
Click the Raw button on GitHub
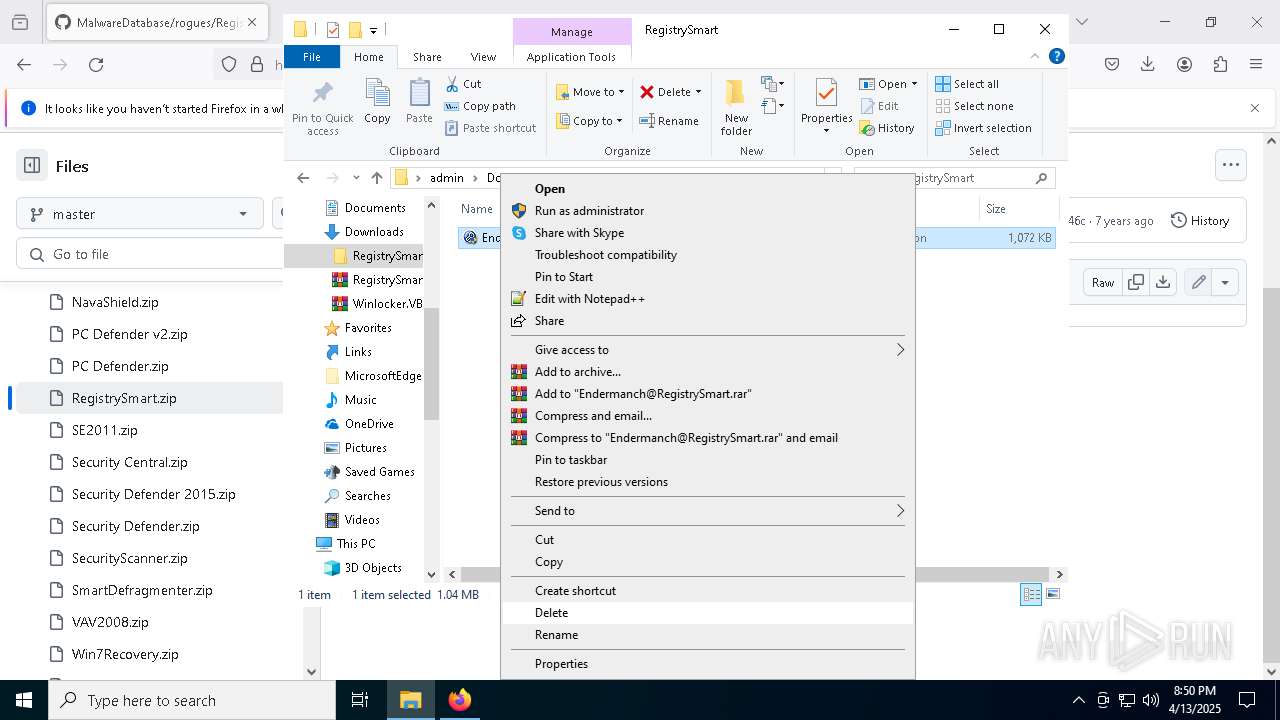click(1103, 283)
